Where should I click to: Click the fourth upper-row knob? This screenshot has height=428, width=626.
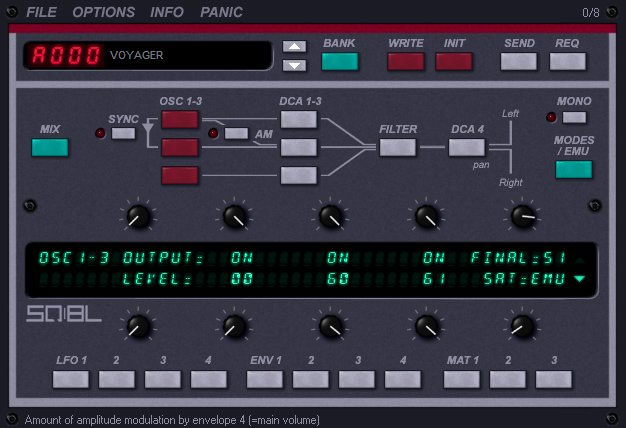click(427, 217)
